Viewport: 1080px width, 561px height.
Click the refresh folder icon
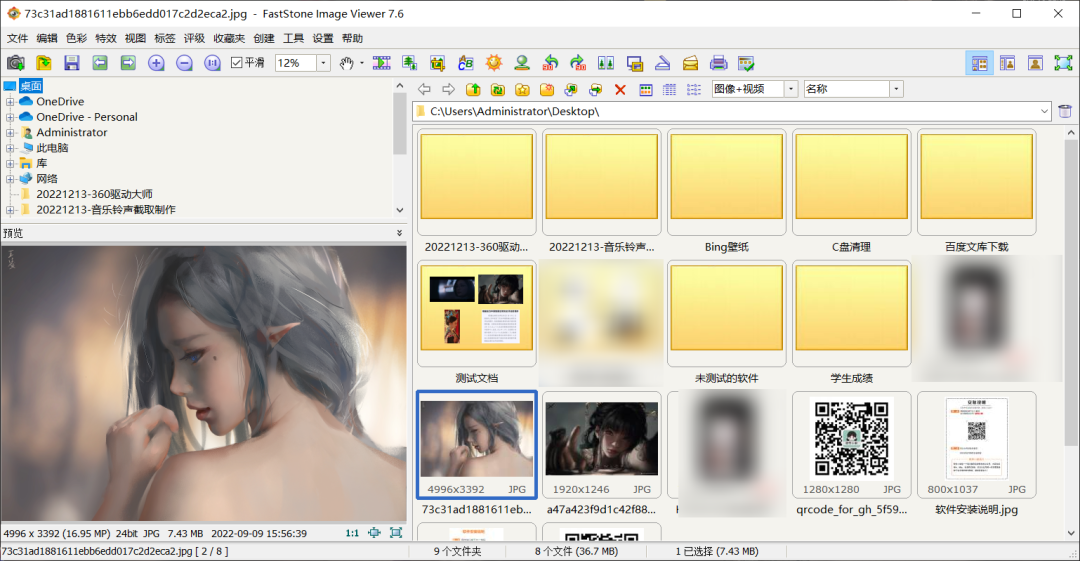point(498,90)
